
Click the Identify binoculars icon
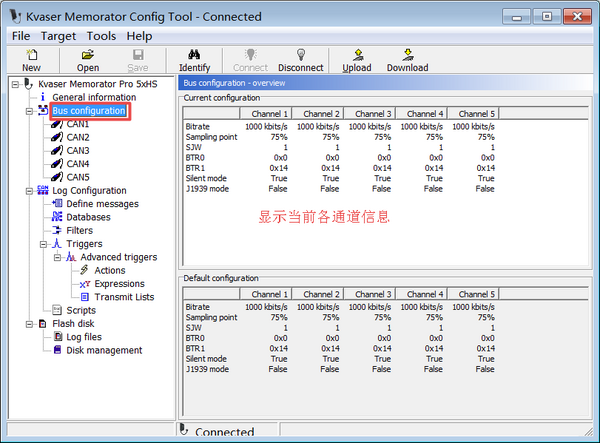pos(194,55)
